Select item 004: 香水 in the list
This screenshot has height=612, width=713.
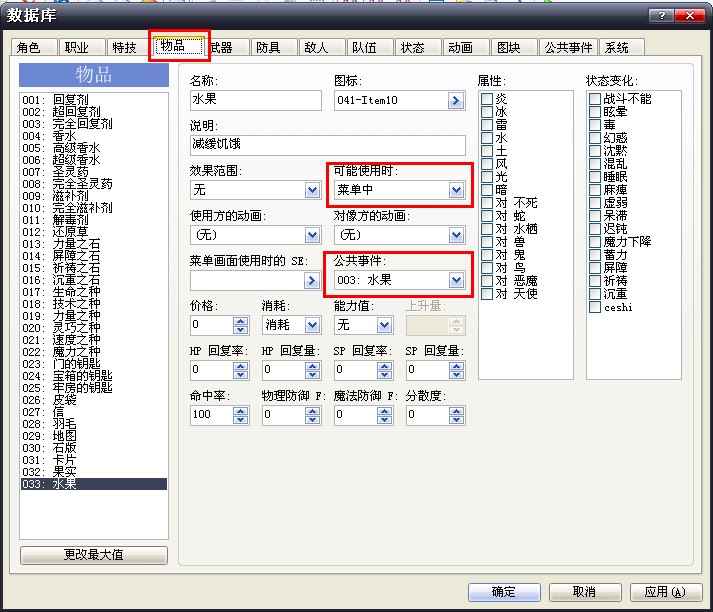[x=94, y=136]
